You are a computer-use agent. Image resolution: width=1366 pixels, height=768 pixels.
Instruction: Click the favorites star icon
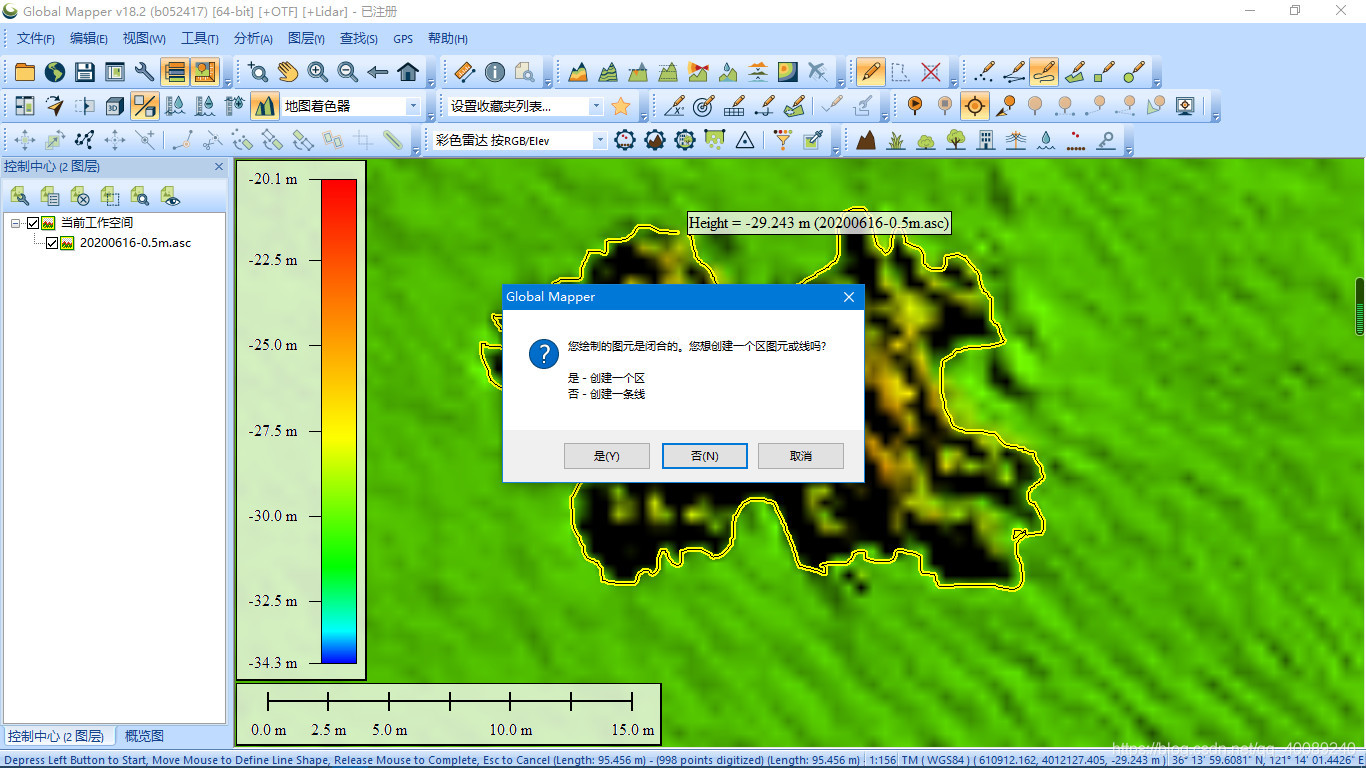click(x=621, y=106)
